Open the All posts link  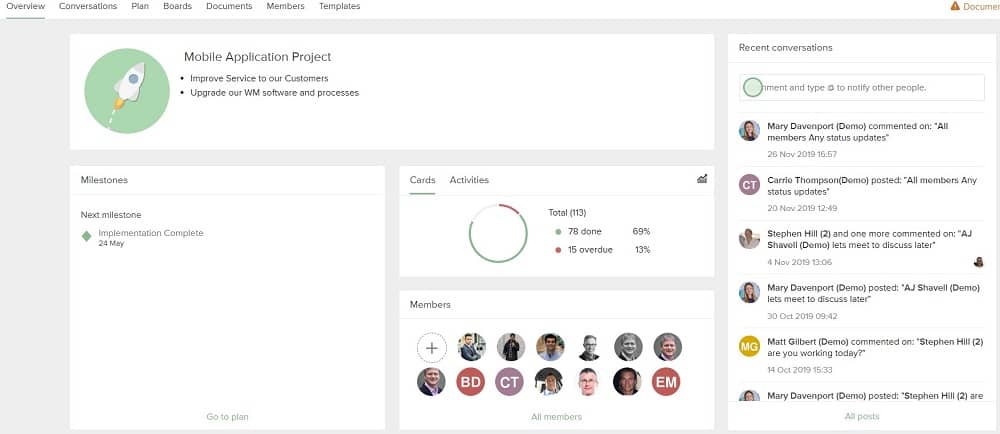[x=862, y=416]
